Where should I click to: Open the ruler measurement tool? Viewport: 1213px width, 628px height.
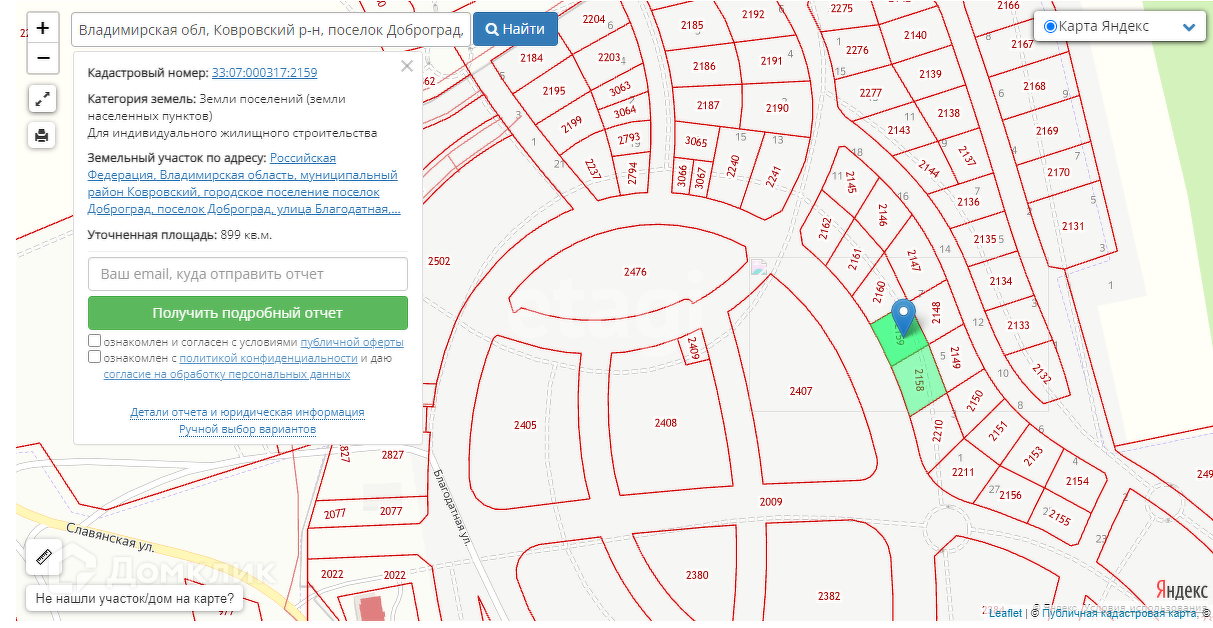pos(44,557)
